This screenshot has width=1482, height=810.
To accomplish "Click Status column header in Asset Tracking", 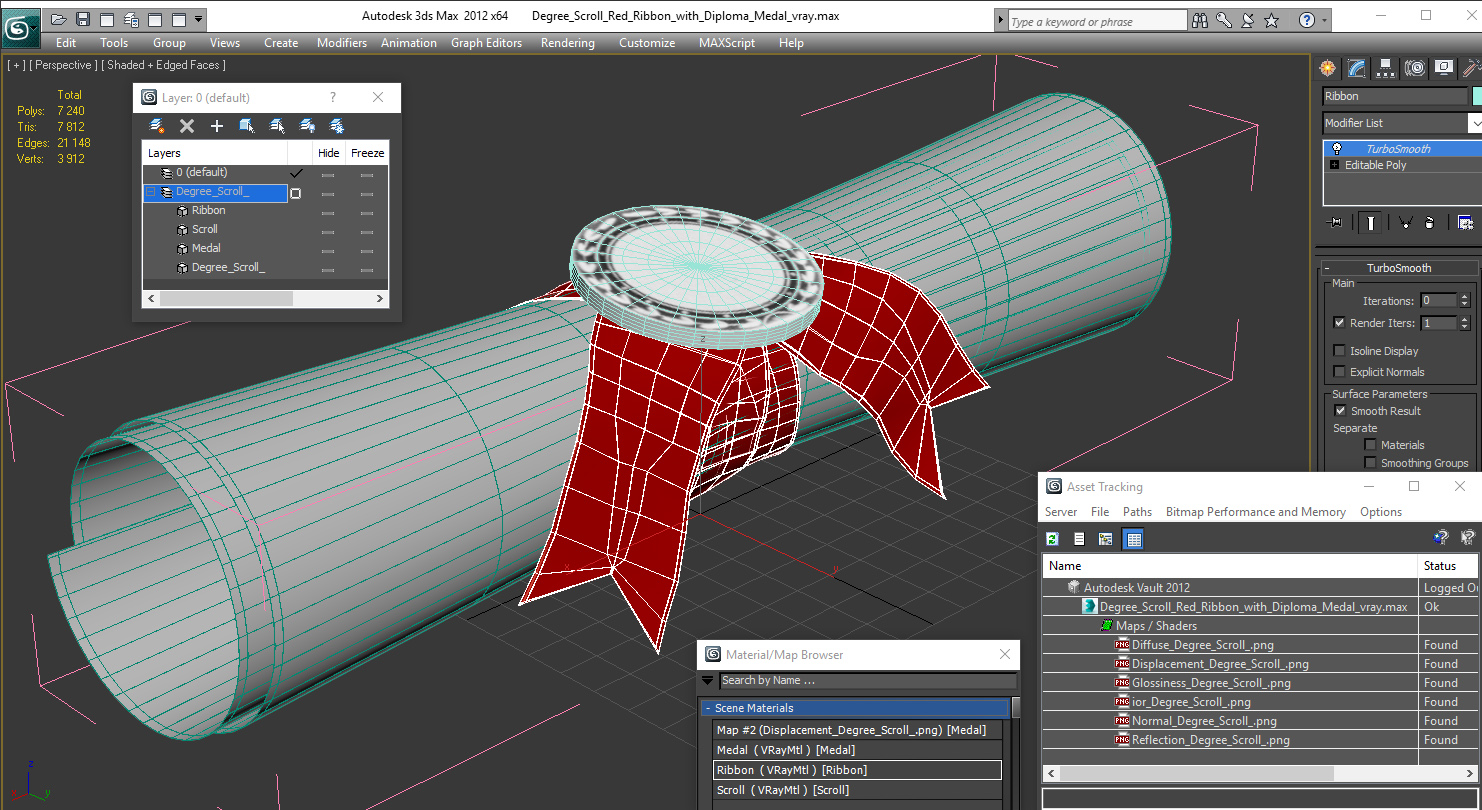I will point(1448,566).
